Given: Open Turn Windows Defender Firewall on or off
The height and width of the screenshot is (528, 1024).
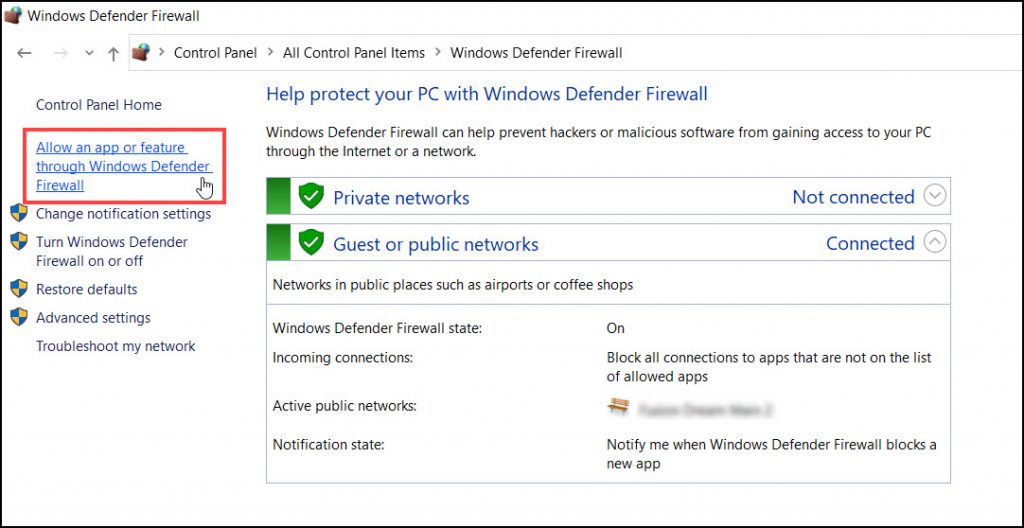Looking at the screenshot, I should (112, 251).
